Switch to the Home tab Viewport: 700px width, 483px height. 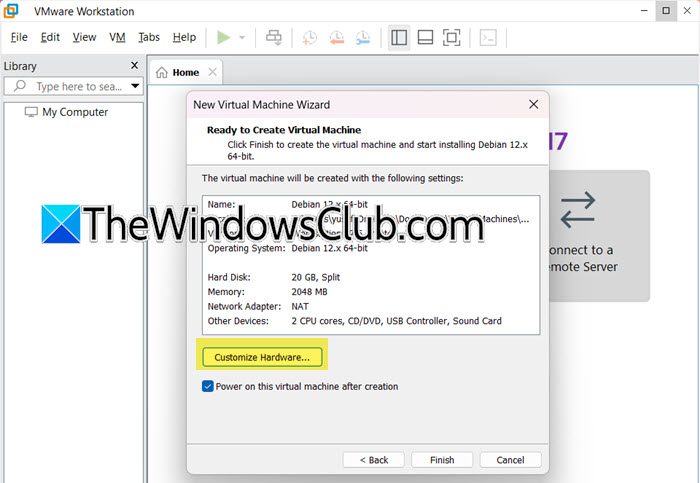tap(186, 72)
